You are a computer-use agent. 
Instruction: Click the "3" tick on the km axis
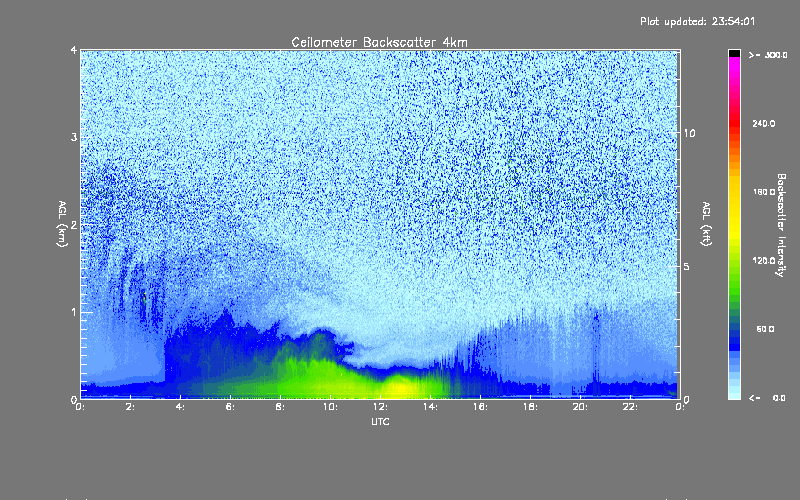click(x=74, y=137)
